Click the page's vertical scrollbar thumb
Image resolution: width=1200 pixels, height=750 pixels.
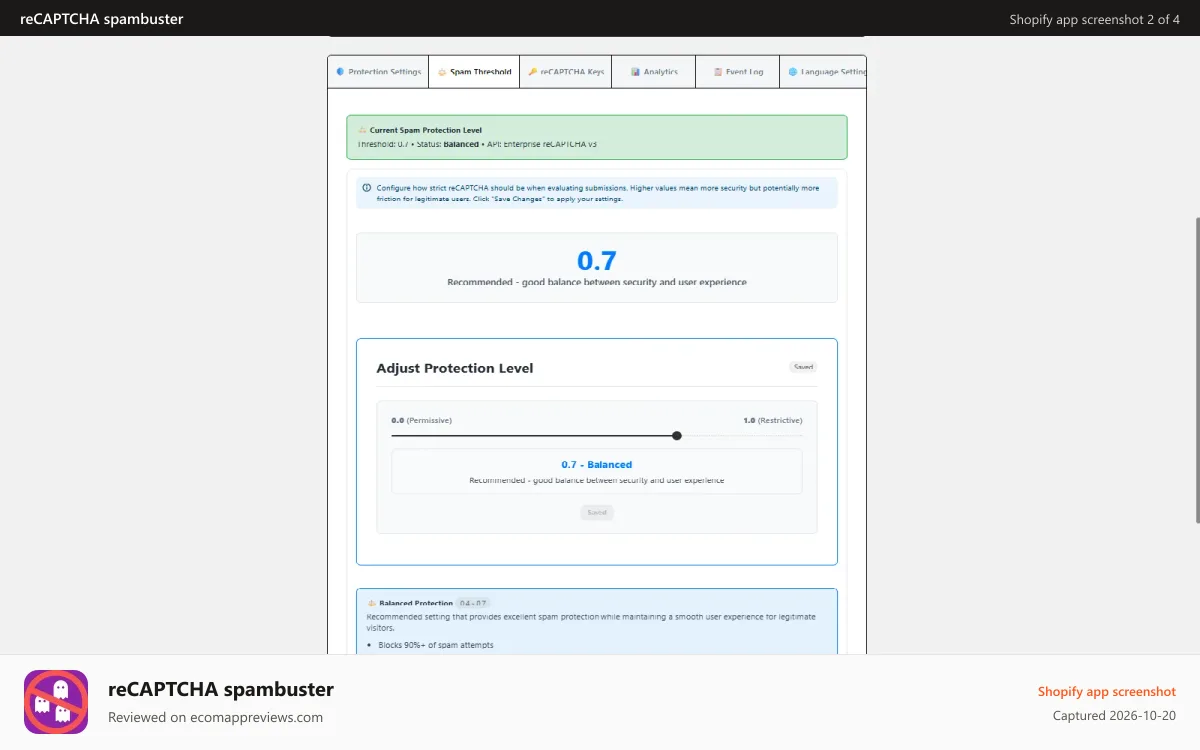(x=1197, y=370)
